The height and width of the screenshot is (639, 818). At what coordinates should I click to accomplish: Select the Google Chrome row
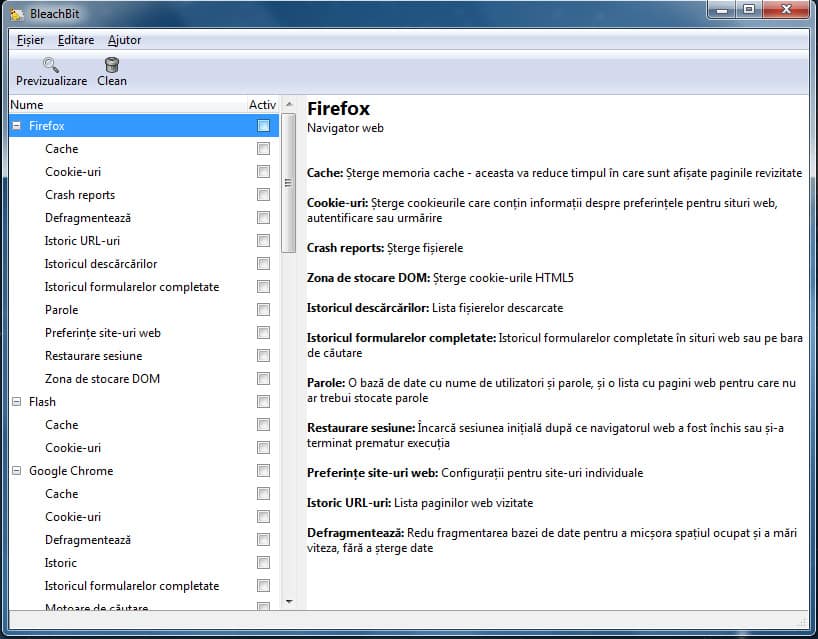click(144, 471)
